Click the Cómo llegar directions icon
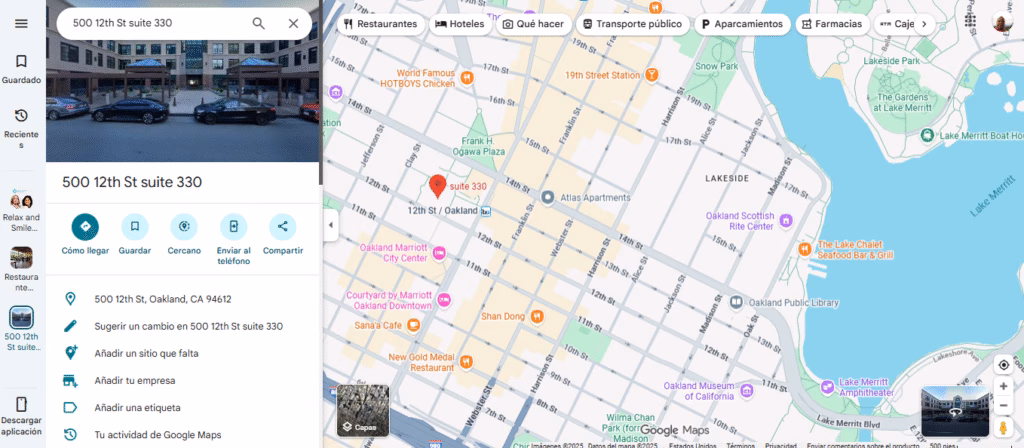This screenshot has width=1024, height=448. [x=85, y=226]
